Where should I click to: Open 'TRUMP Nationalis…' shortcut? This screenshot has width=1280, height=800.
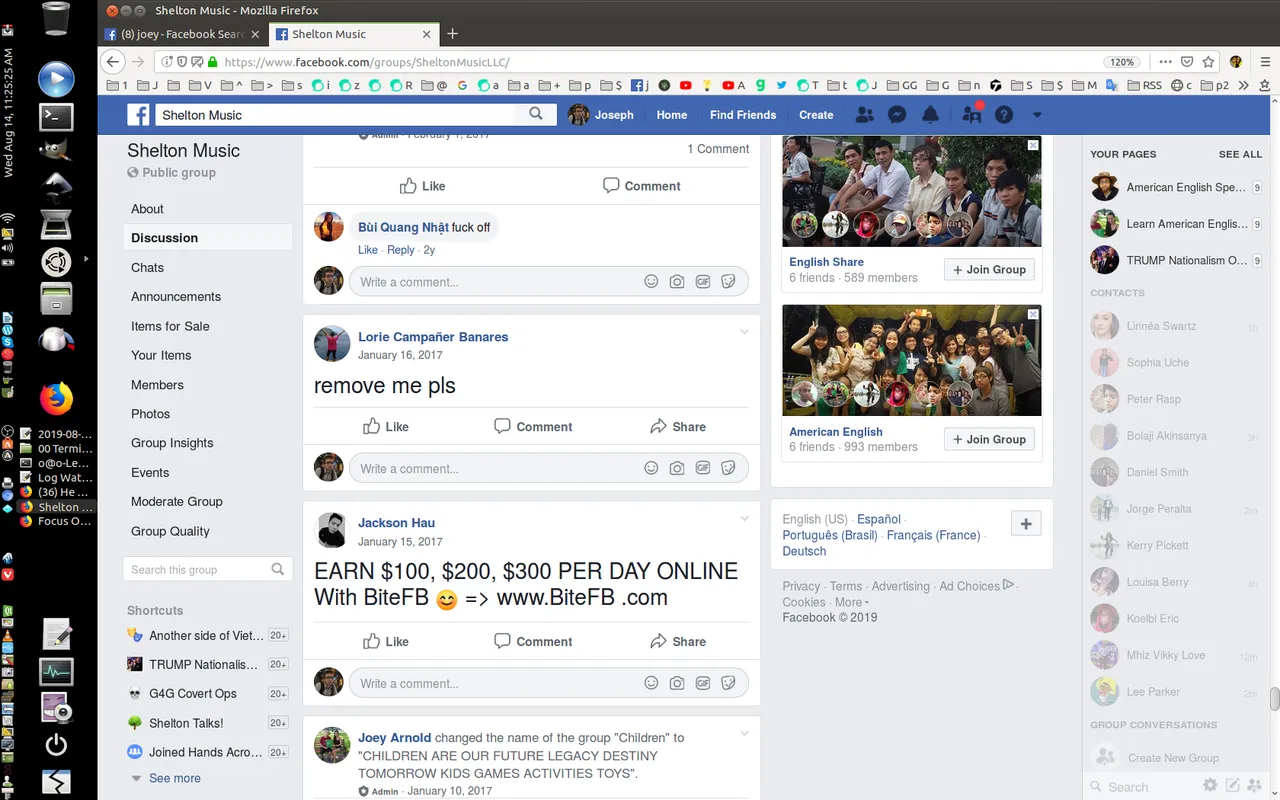click(203, 664)
